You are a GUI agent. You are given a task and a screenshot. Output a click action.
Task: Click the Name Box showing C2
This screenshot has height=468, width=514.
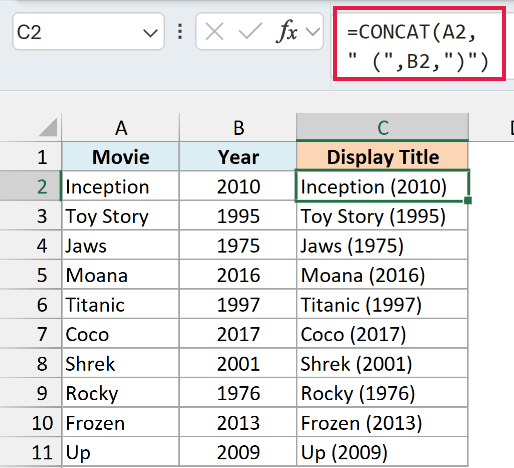pos(88,32)
